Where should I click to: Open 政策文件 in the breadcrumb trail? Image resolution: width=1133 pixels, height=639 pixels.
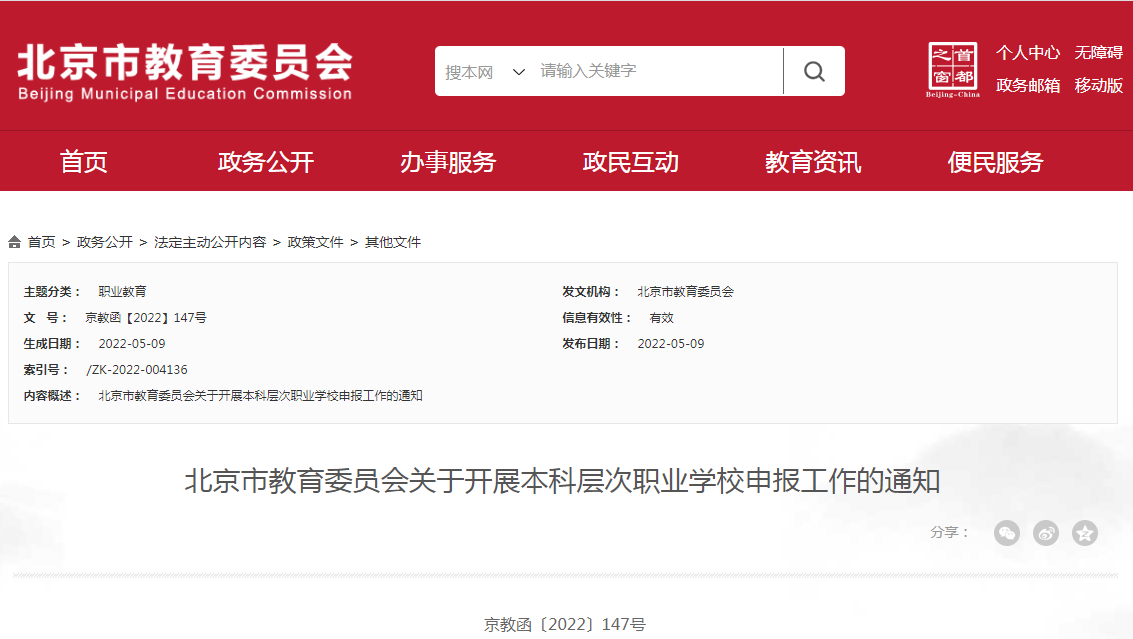[313, 241]
